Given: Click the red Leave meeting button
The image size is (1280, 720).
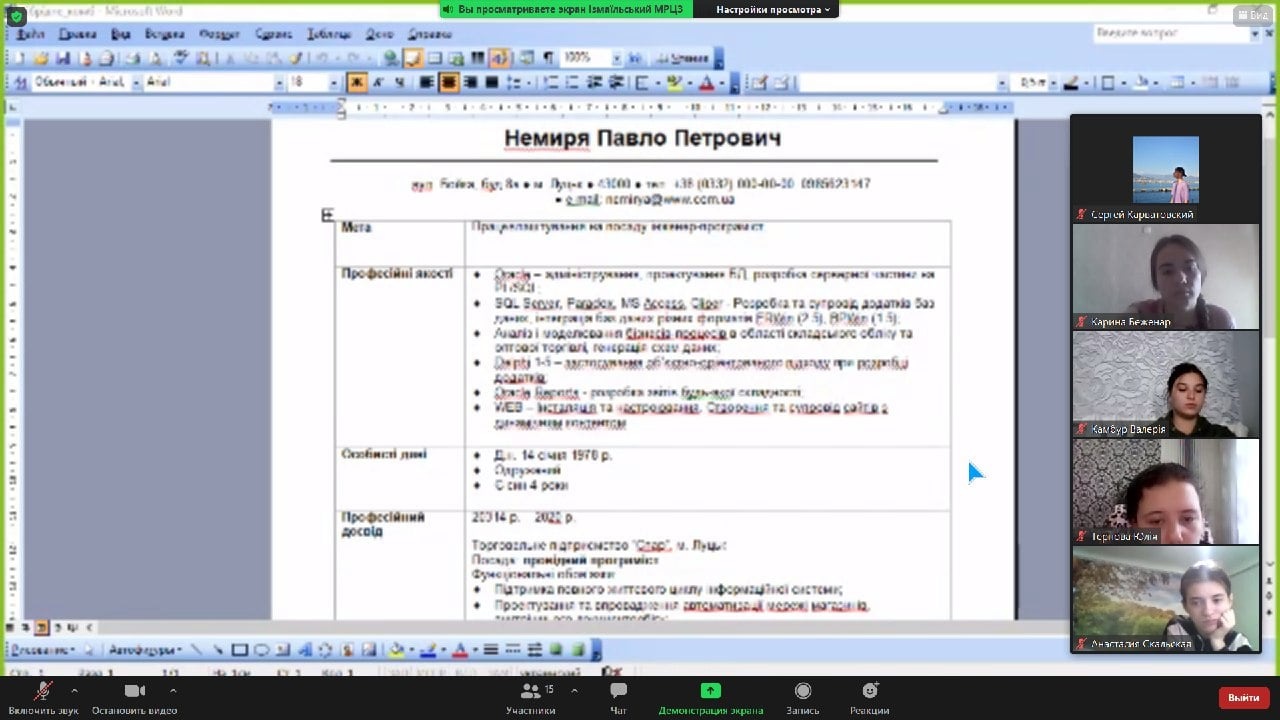Looking at the screenshot, I should [x=1243, y=697].
